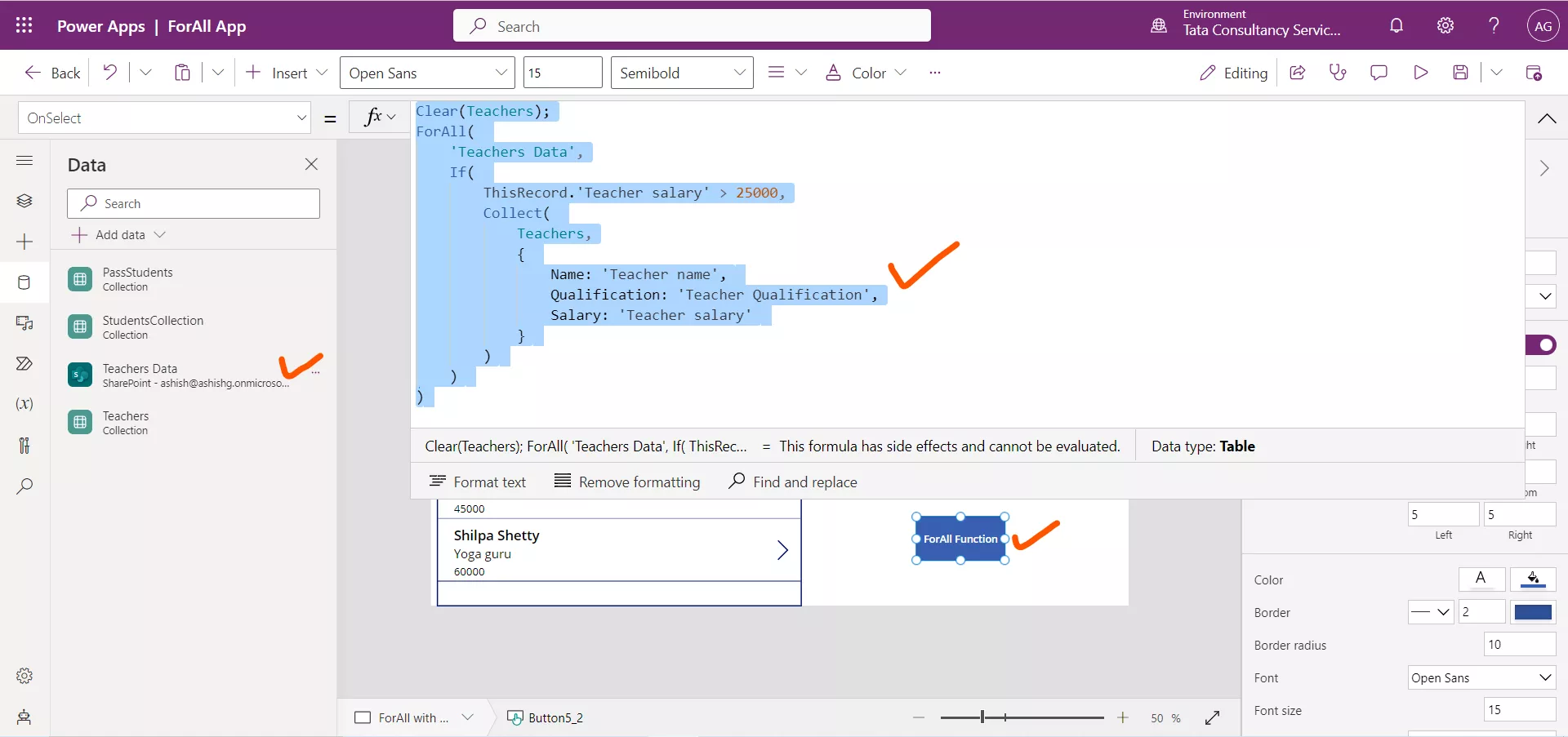Open the Media panel from sidebar

click(24, 324)
